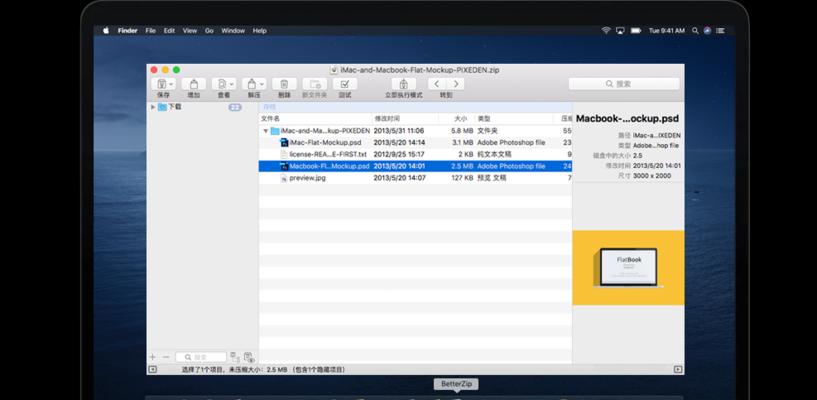Click the 增加 (Add) toolbar icon
The image size is (817, 400).
point(194,84)
